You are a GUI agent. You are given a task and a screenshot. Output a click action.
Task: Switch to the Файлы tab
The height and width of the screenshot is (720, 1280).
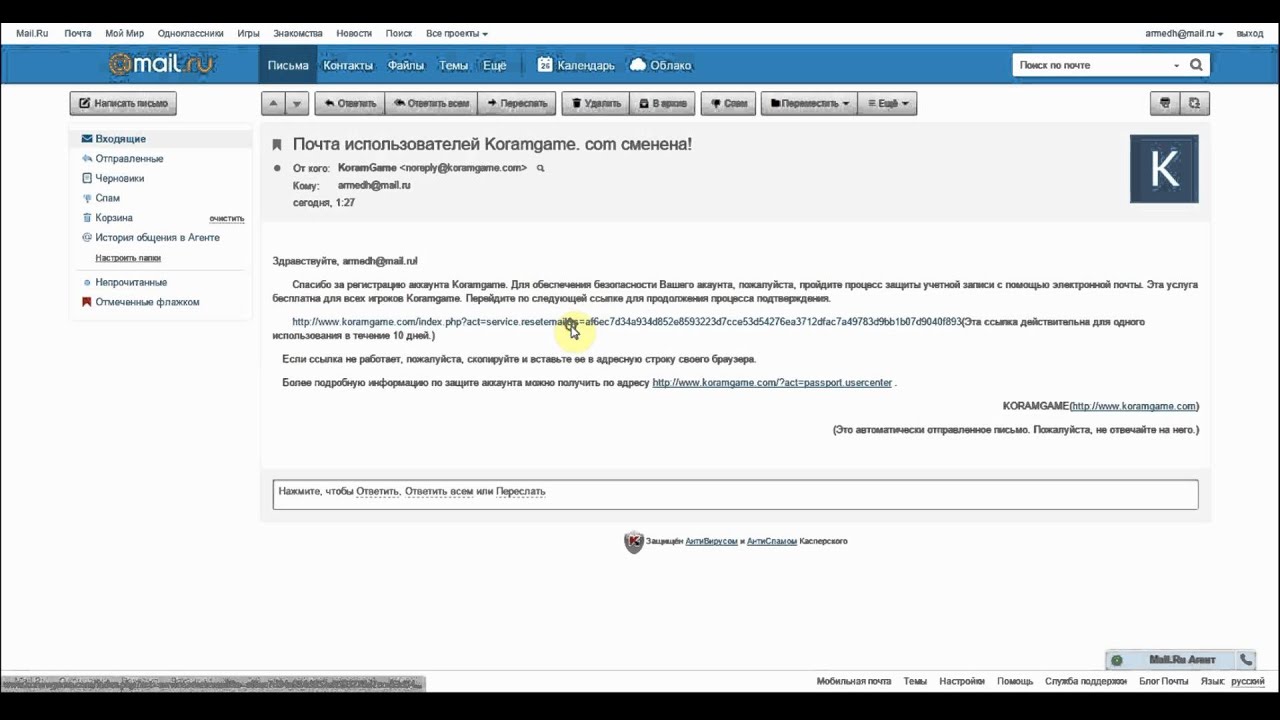406,65
